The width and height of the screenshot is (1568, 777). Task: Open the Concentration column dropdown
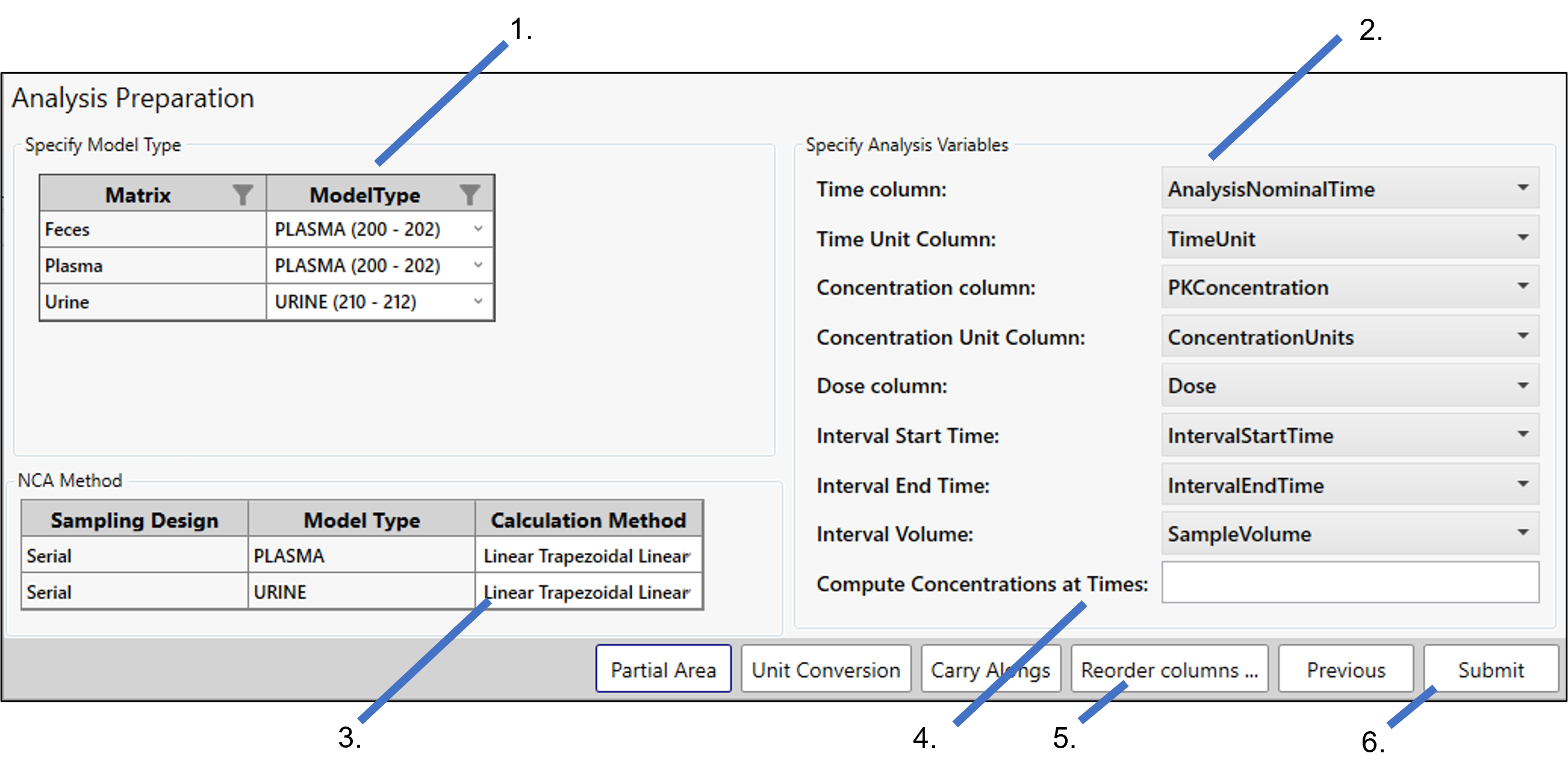coord(1523,286)
